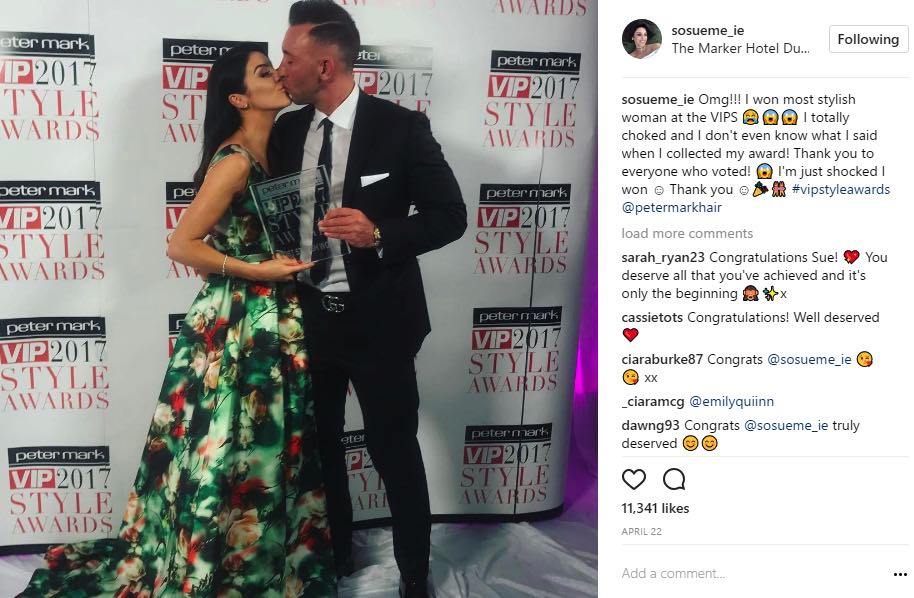Open the #vipstyleawards hashtag link
Screen dimensions: 914x598
click(841, 189)
